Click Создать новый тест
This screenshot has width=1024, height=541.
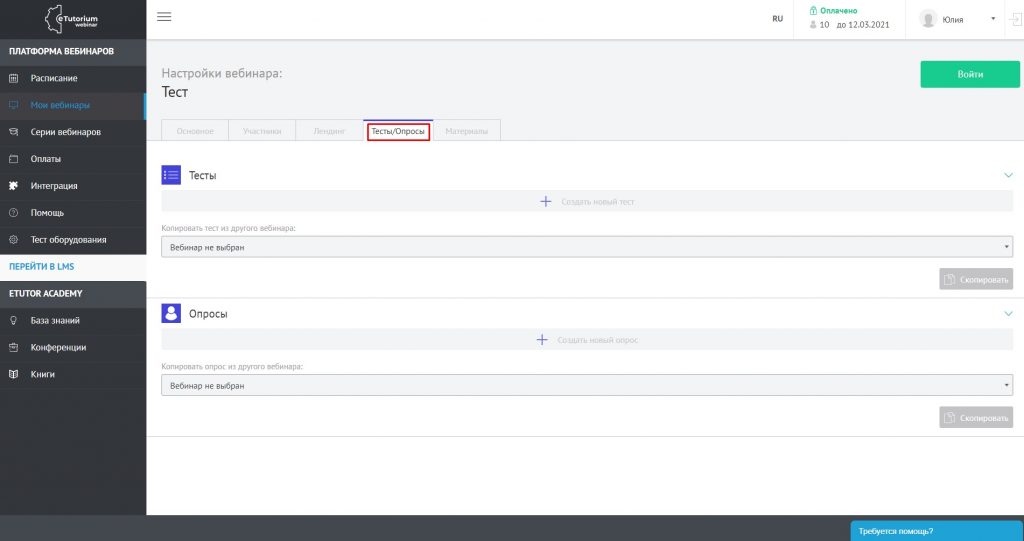[587, 202]
